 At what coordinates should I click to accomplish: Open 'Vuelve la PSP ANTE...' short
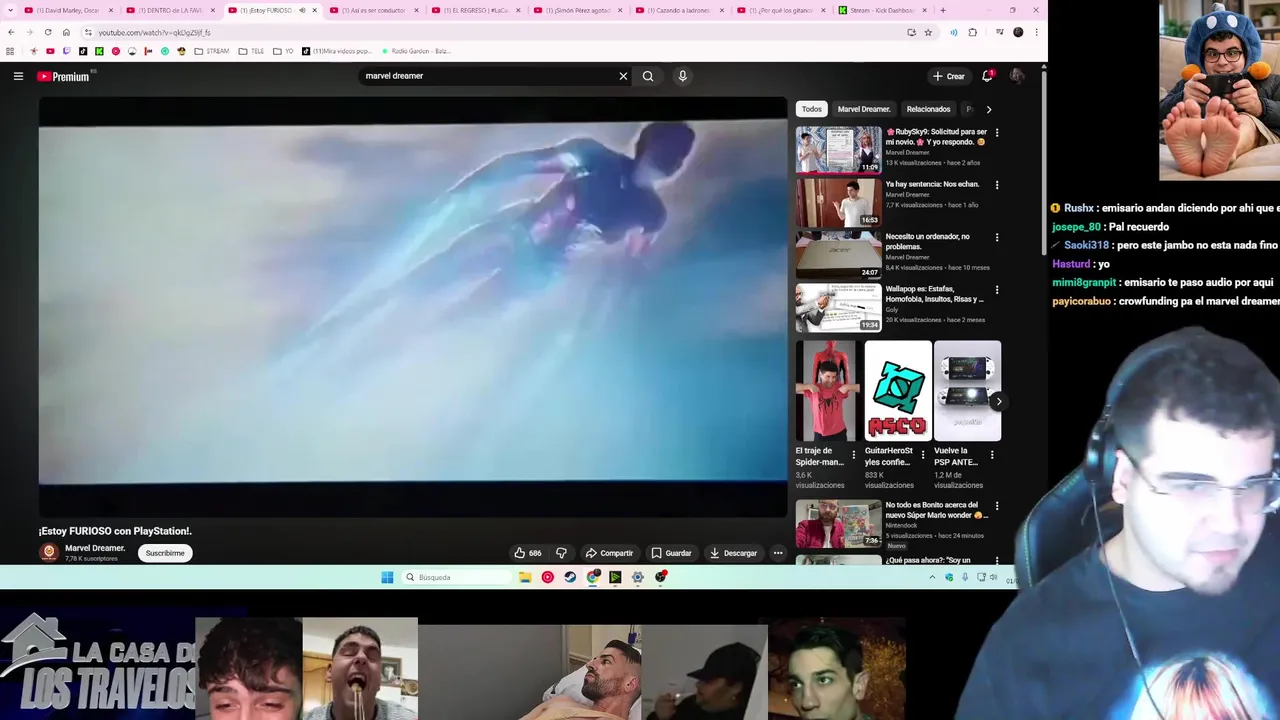(x=967, y=391)
